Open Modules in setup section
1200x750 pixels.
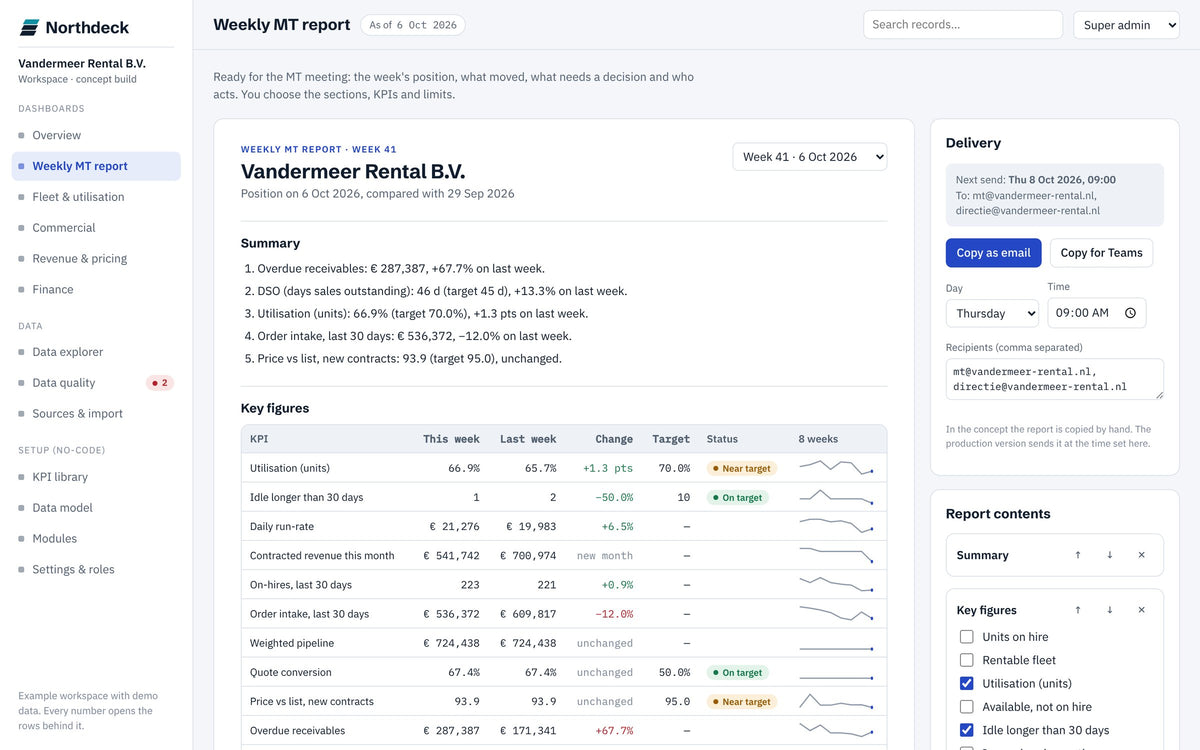tap(96, 538)
